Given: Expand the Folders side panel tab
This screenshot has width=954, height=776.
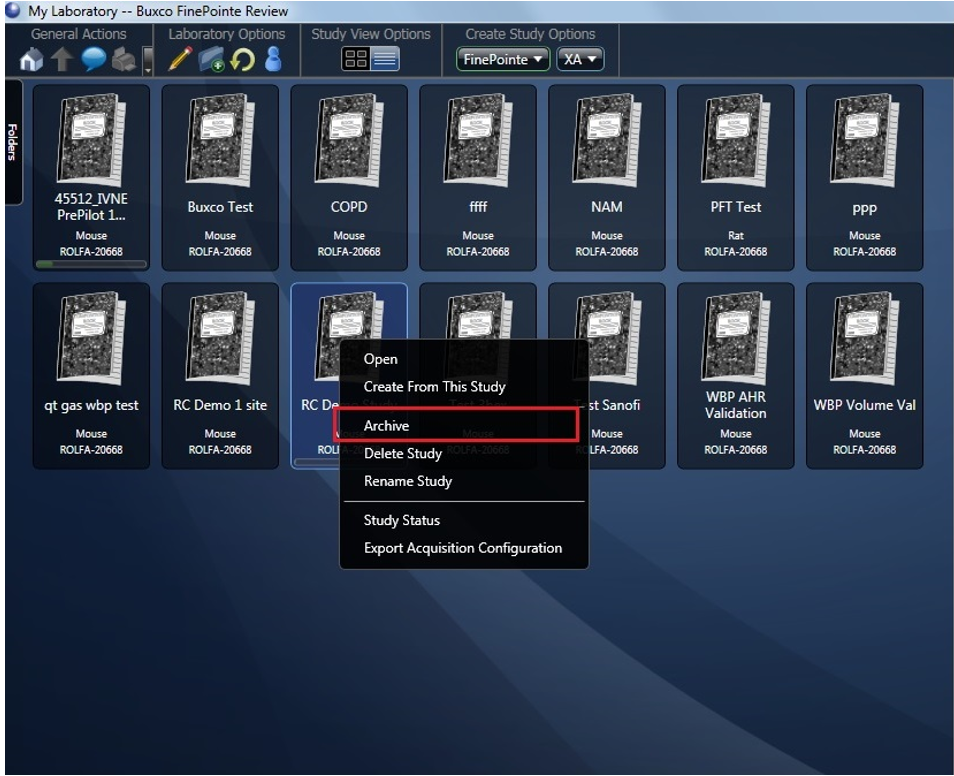Looking at the screenshot, I should [13, 142].
